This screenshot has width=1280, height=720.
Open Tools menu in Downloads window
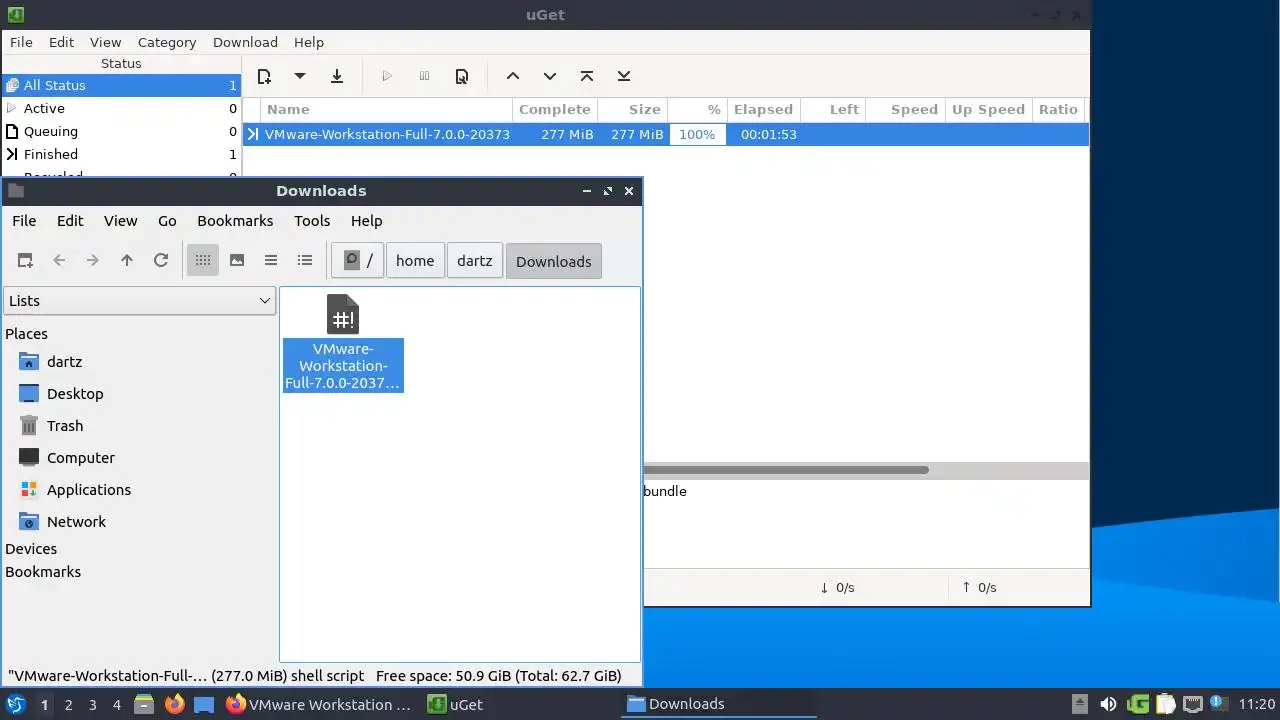[x=312, y=220]
